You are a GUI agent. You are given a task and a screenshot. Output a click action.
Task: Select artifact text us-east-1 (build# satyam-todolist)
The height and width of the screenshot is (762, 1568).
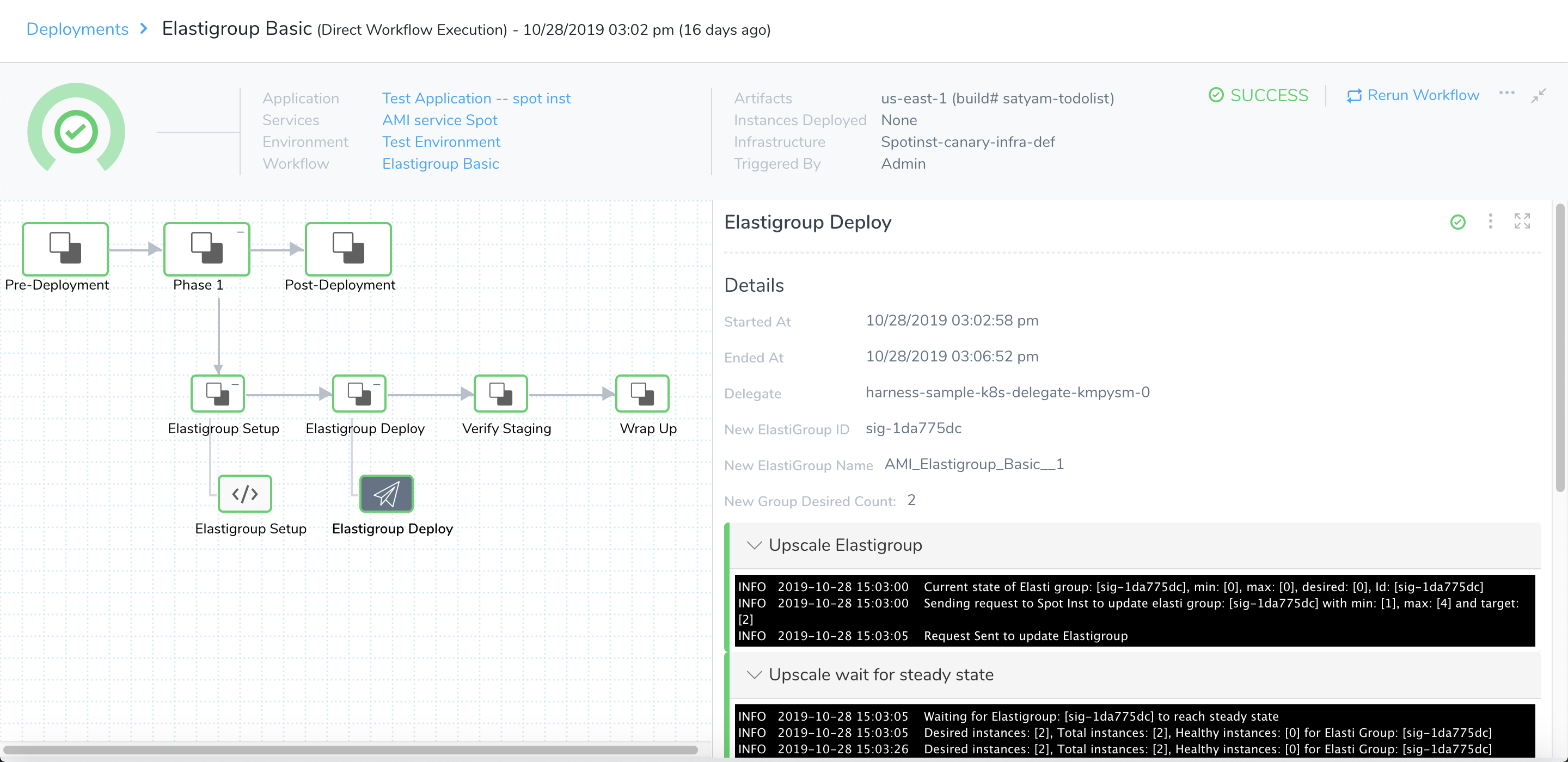pyautogui.click(x=997, y=98)
